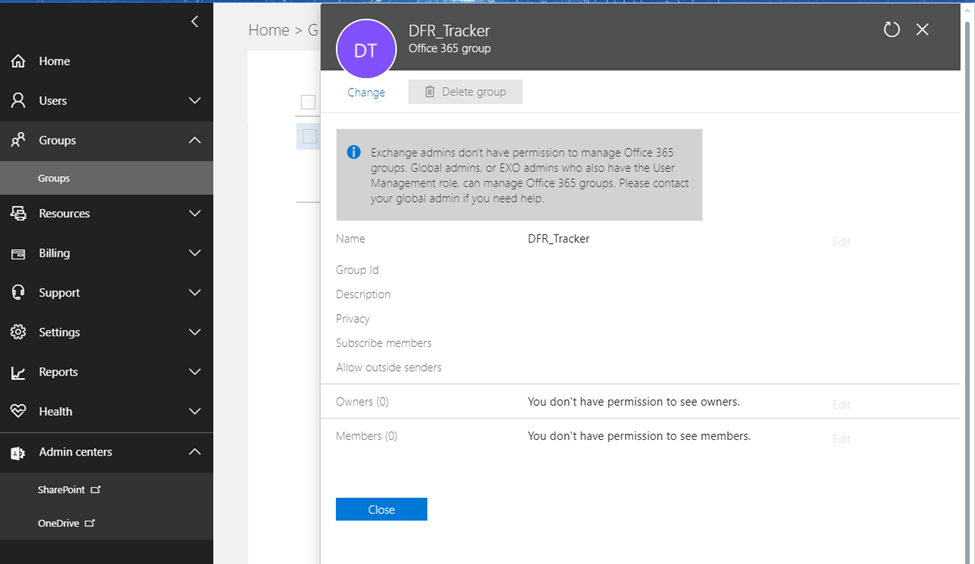Click the DT group avatar

coord(366,49)
